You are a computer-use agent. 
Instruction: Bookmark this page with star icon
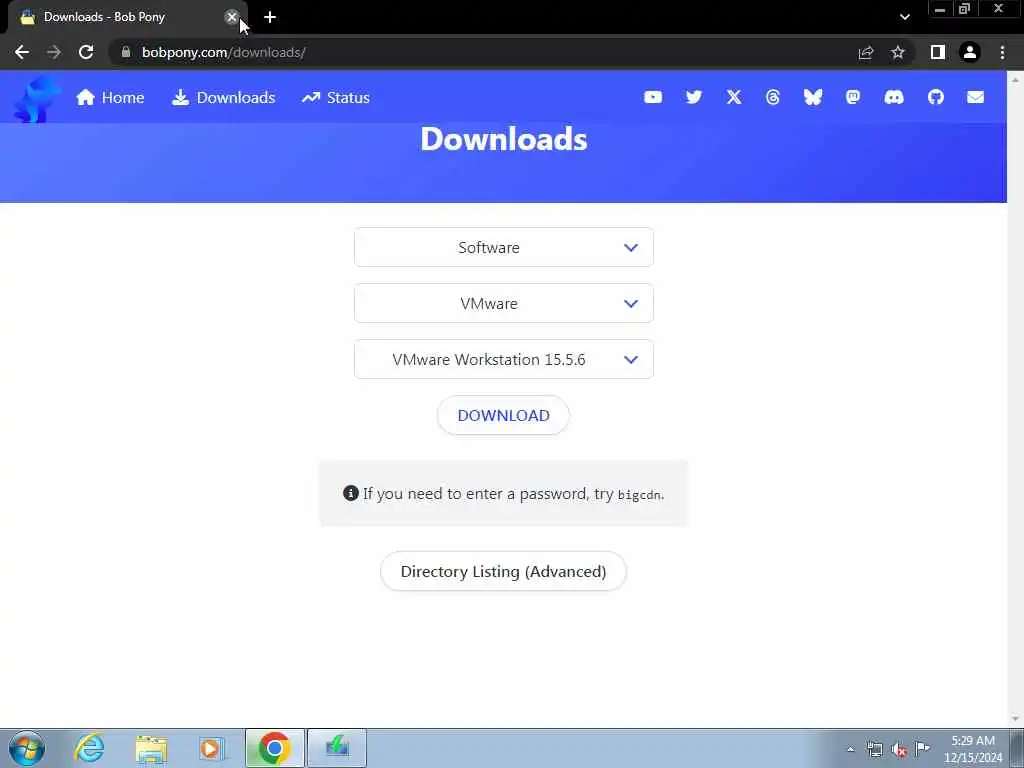click(898, 52)
